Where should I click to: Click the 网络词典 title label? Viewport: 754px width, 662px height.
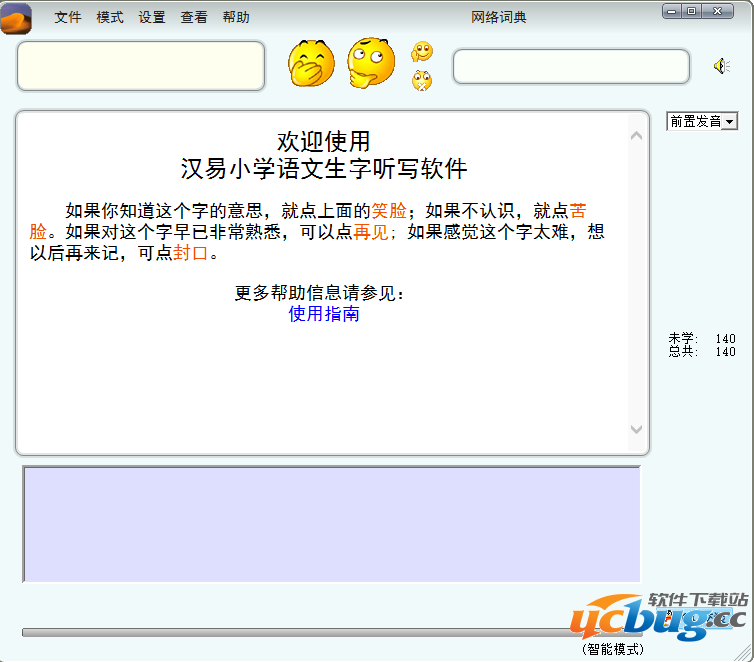point(499,17)
